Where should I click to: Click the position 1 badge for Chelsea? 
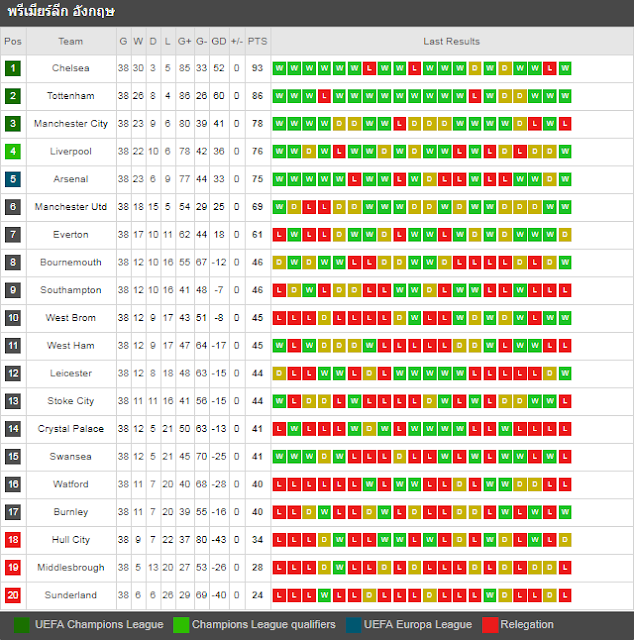coord(13,68)
